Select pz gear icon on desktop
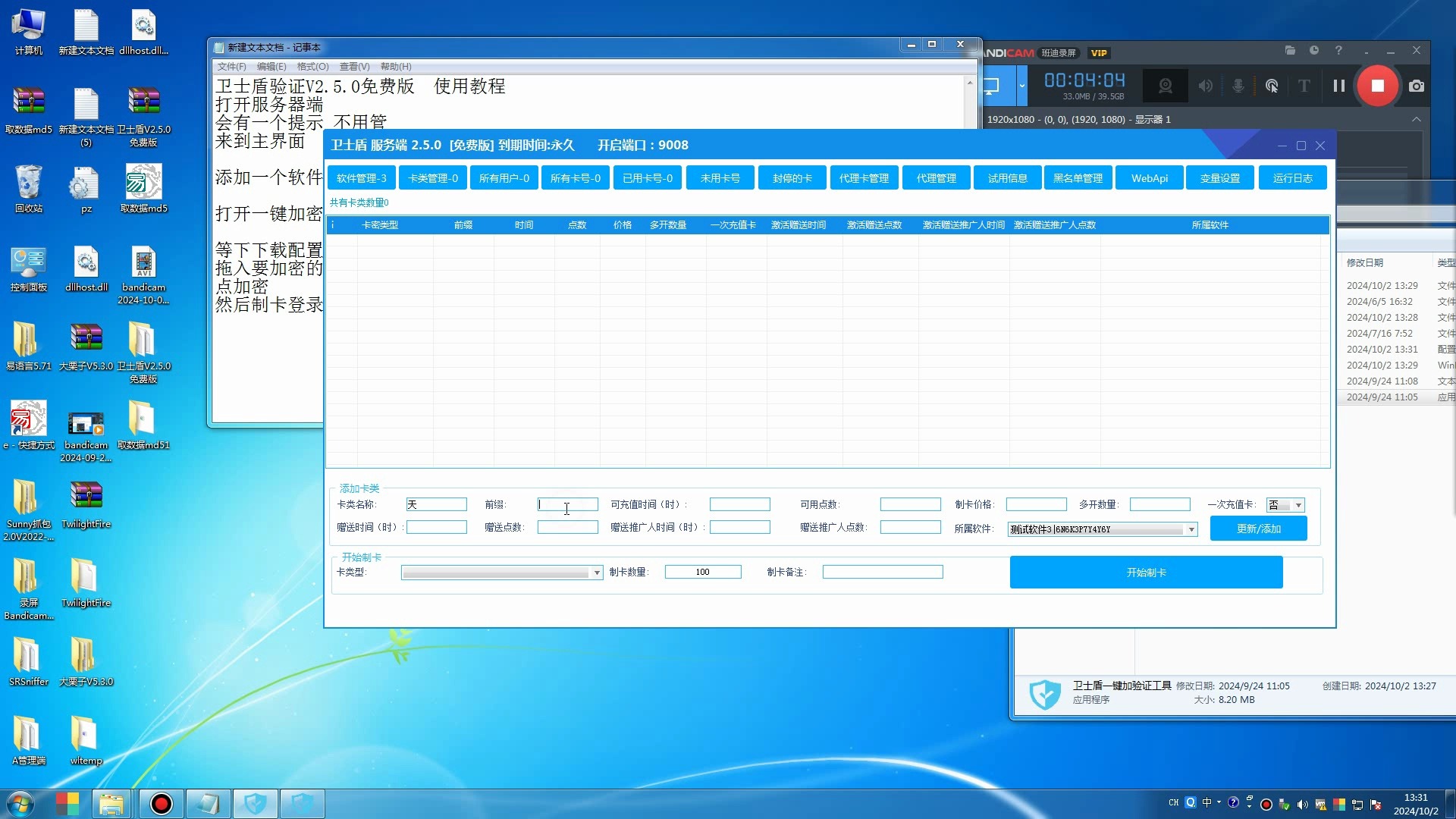Image resolution: width=1456 pixels, height=819 pixels. (x=86, y=190)
